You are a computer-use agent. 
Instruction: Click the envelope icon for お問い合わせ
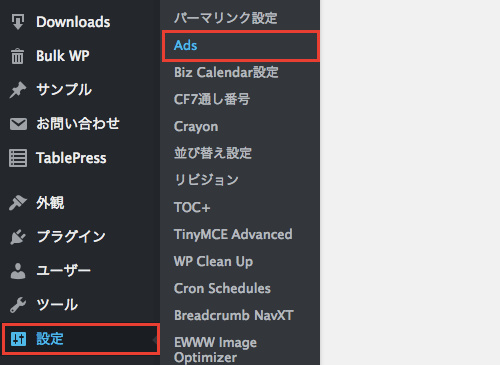coord(18,124)
